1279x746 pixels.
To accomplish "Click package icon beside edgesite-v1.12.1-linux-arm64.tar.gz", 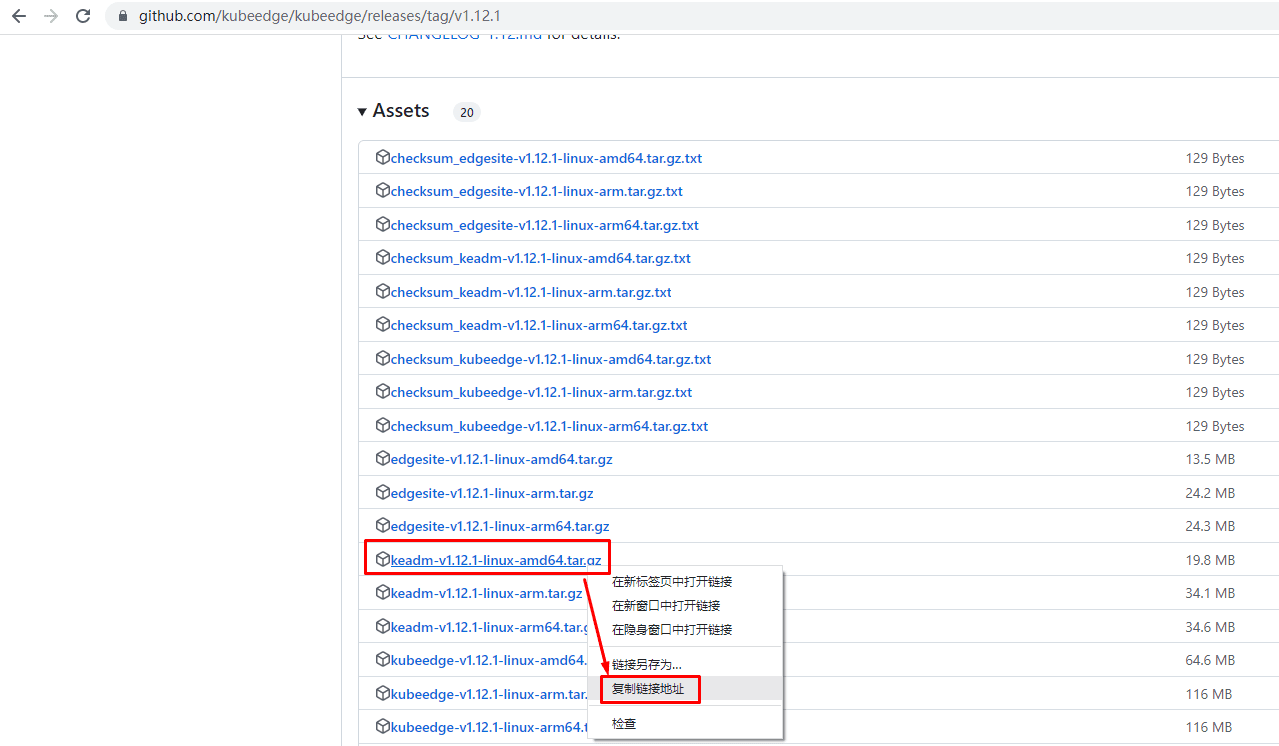I will (382, 526).
